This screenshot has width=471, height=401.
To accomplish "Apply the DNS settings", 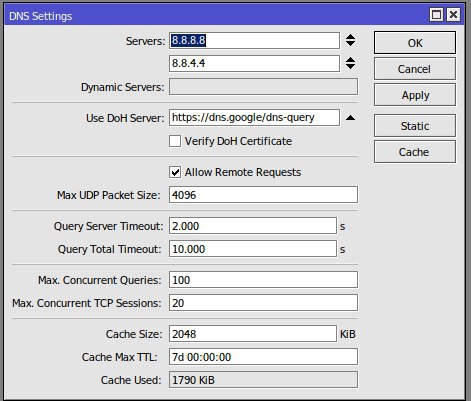I will coord(415,95).
